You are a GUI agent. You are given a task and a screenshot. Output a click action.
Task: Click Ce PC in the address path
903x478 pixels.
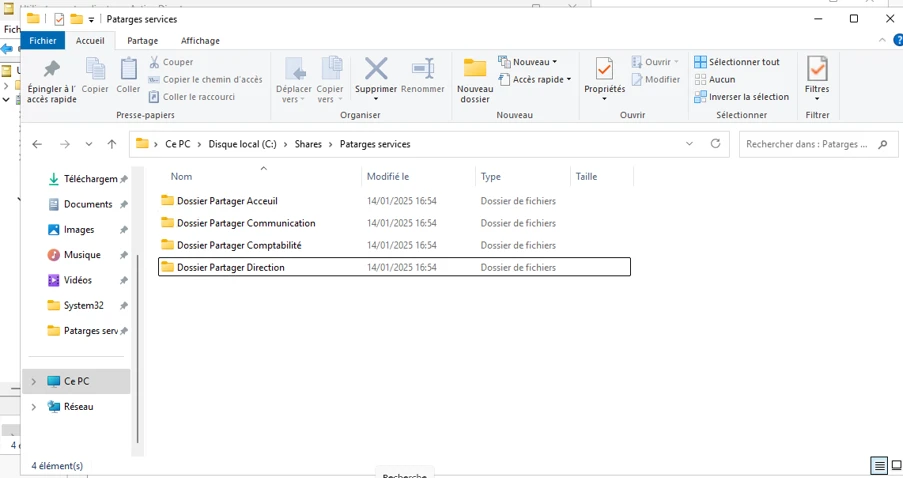pos(177,144)
